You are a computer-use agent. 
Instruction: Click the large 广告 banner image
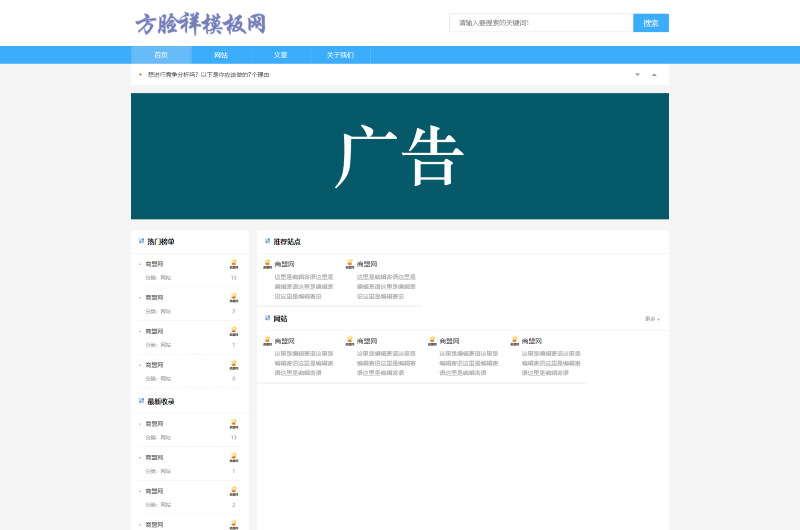[x=399, y=156]
